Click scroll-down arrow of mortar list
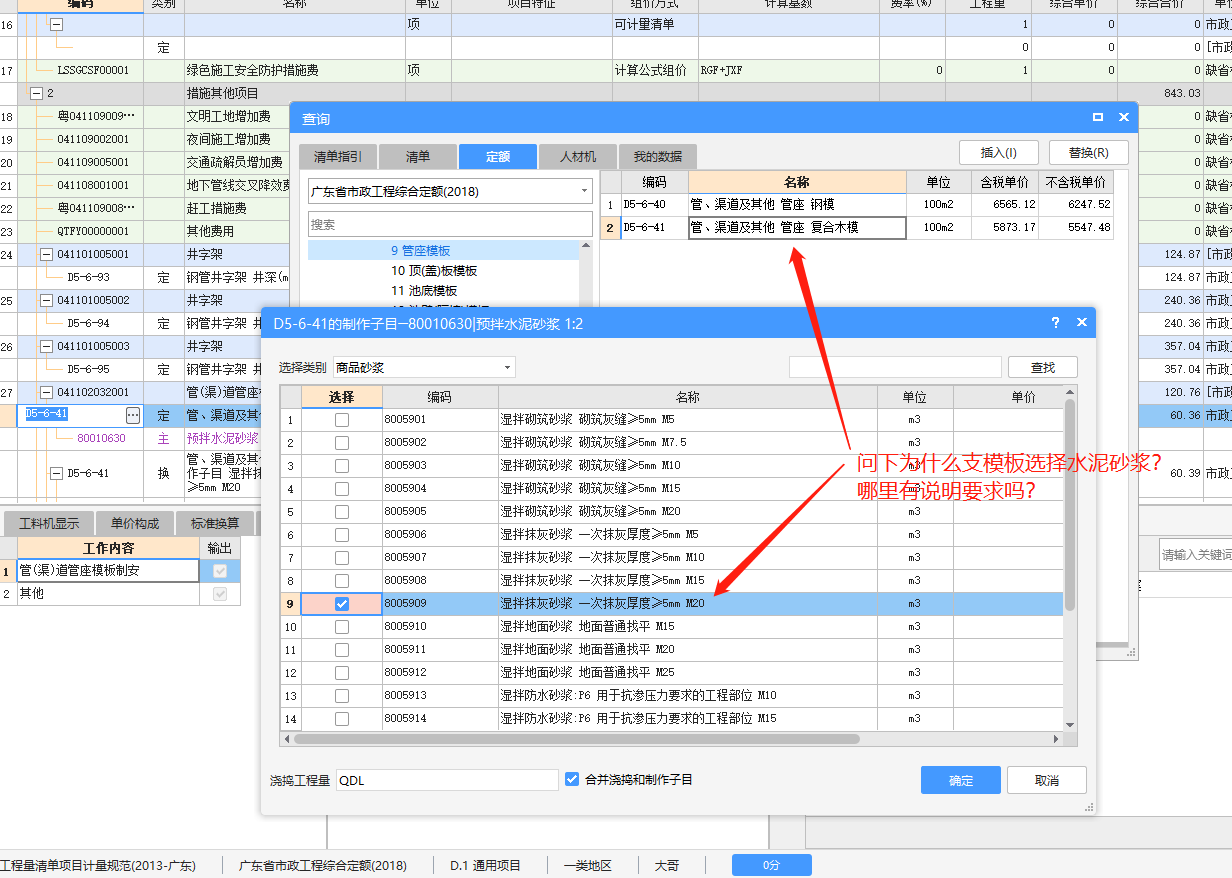1232x878 pixels. tap(1070, 725)
